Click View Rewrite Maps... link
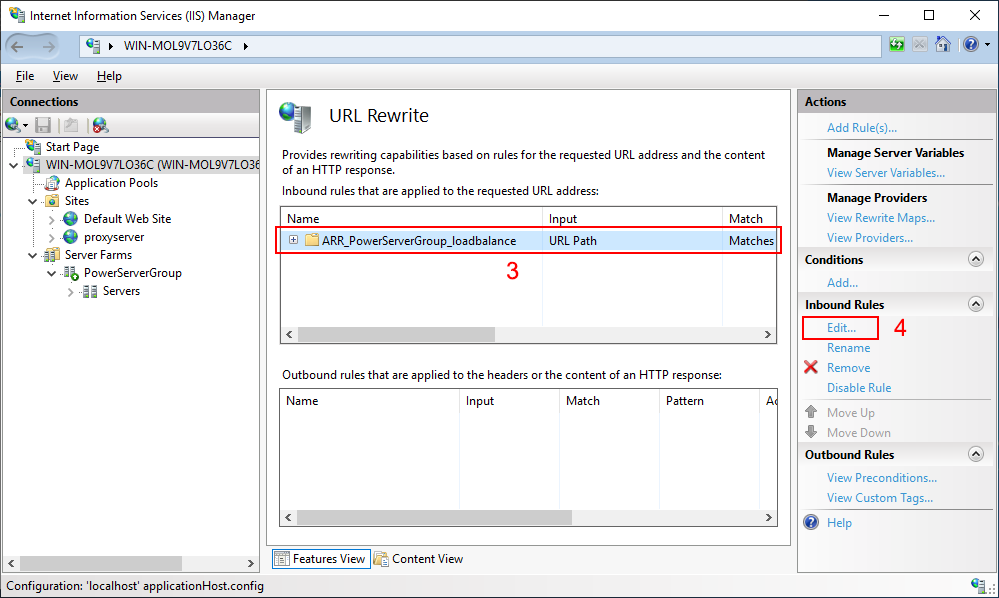Viewport: 999px width, 598px height. [880, 218]
